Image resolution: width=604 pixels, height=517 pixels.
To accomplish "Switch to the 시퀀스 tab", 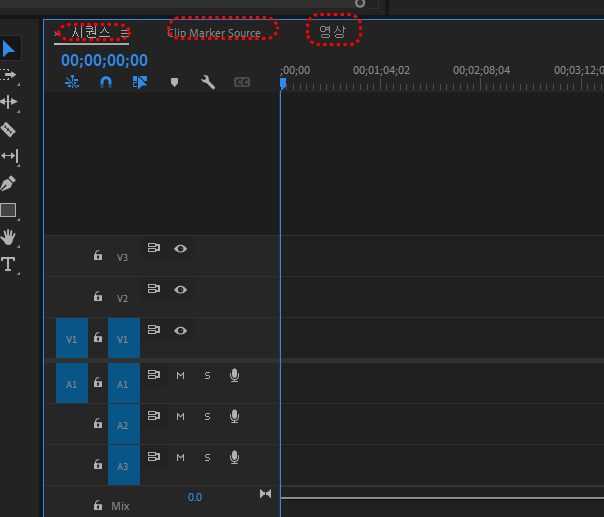I will pyautogui.click(x=90, y=32).
